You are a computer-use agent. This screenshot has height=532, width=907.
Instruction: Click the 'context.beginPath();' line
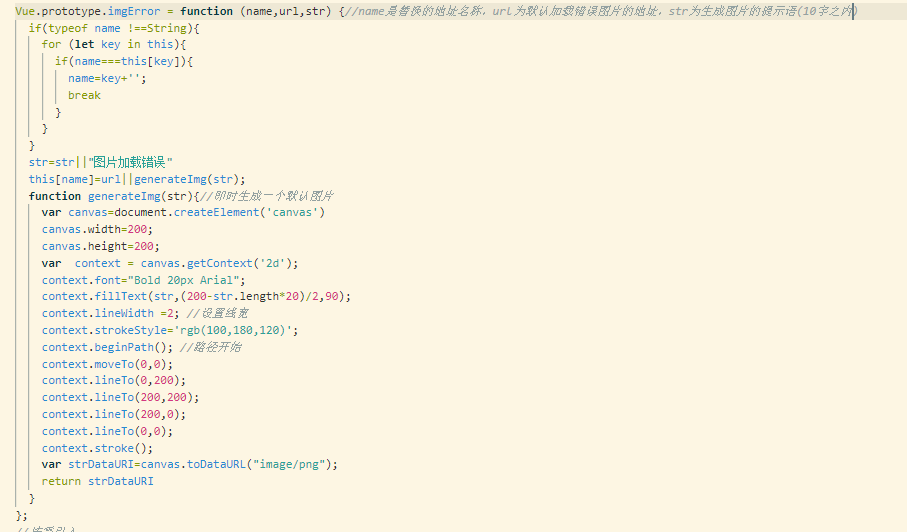tap(107, 346)
